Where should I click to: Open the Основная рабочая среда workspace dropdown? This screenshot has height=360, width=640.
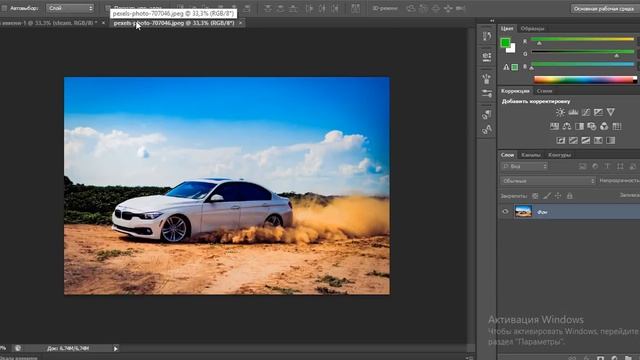coord(604,9)
